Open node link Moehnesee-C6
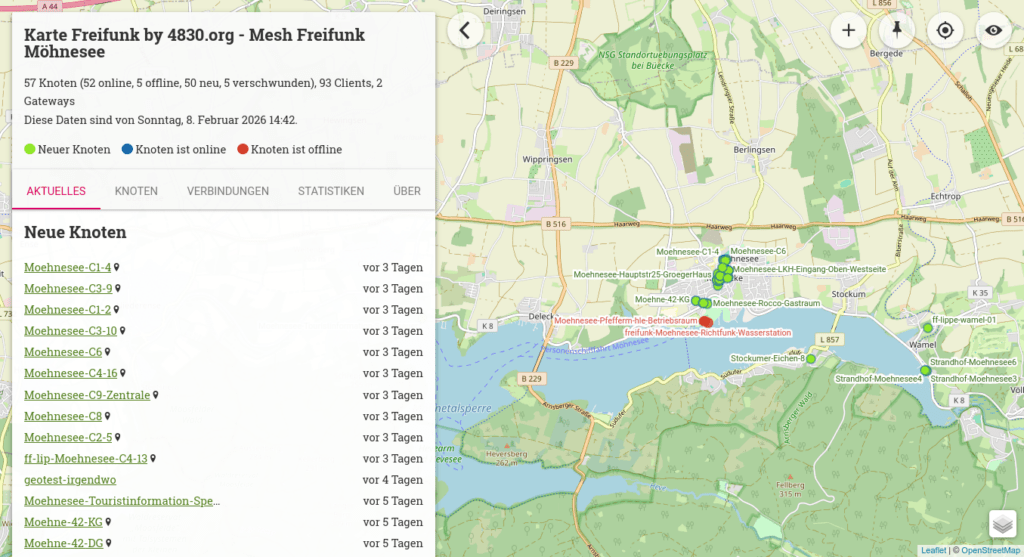Viewport: 1024px width, 557px height. coord(63,352)
